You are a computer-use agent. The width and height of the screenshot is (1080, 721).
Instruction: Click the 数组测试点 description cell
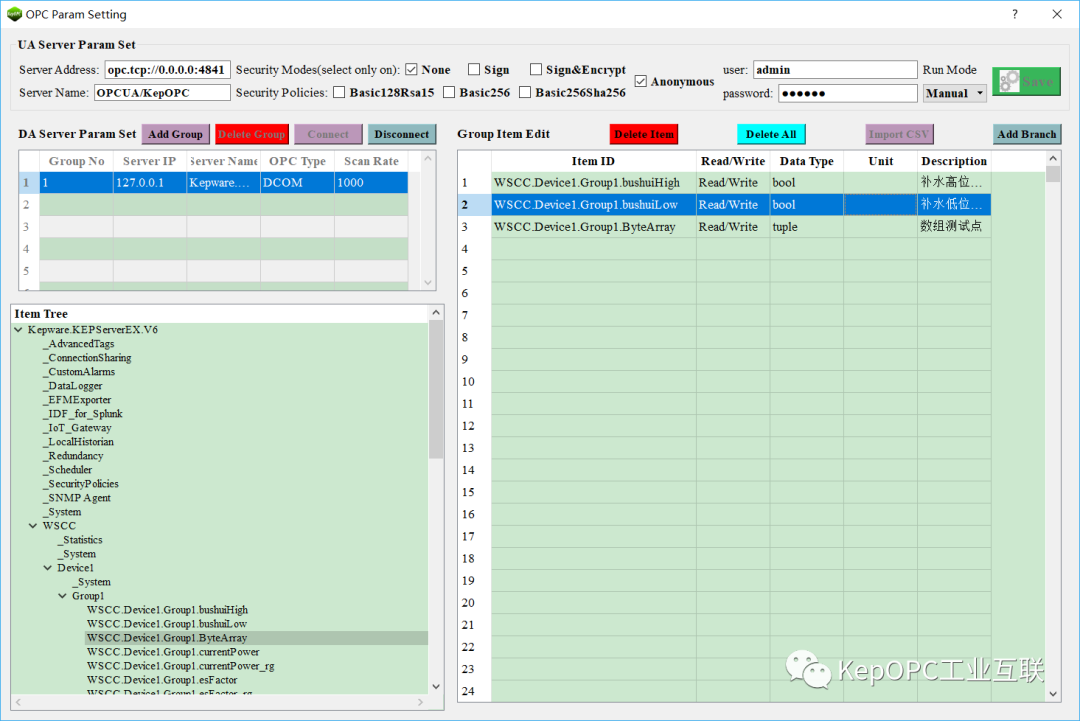pos(954,227)
